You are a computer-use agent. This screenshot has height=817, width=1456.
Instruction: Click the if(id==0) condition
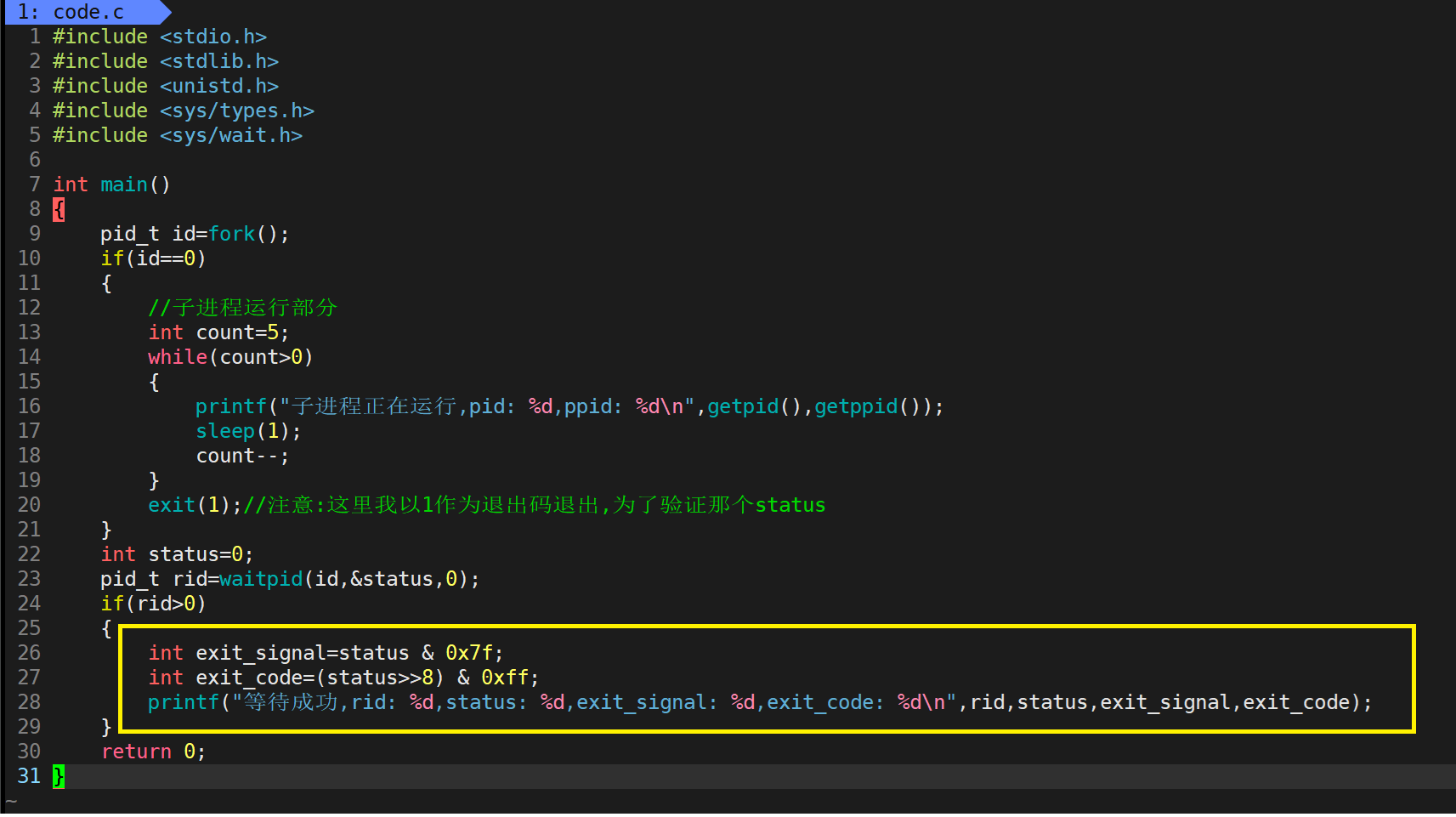pos(153,258)
